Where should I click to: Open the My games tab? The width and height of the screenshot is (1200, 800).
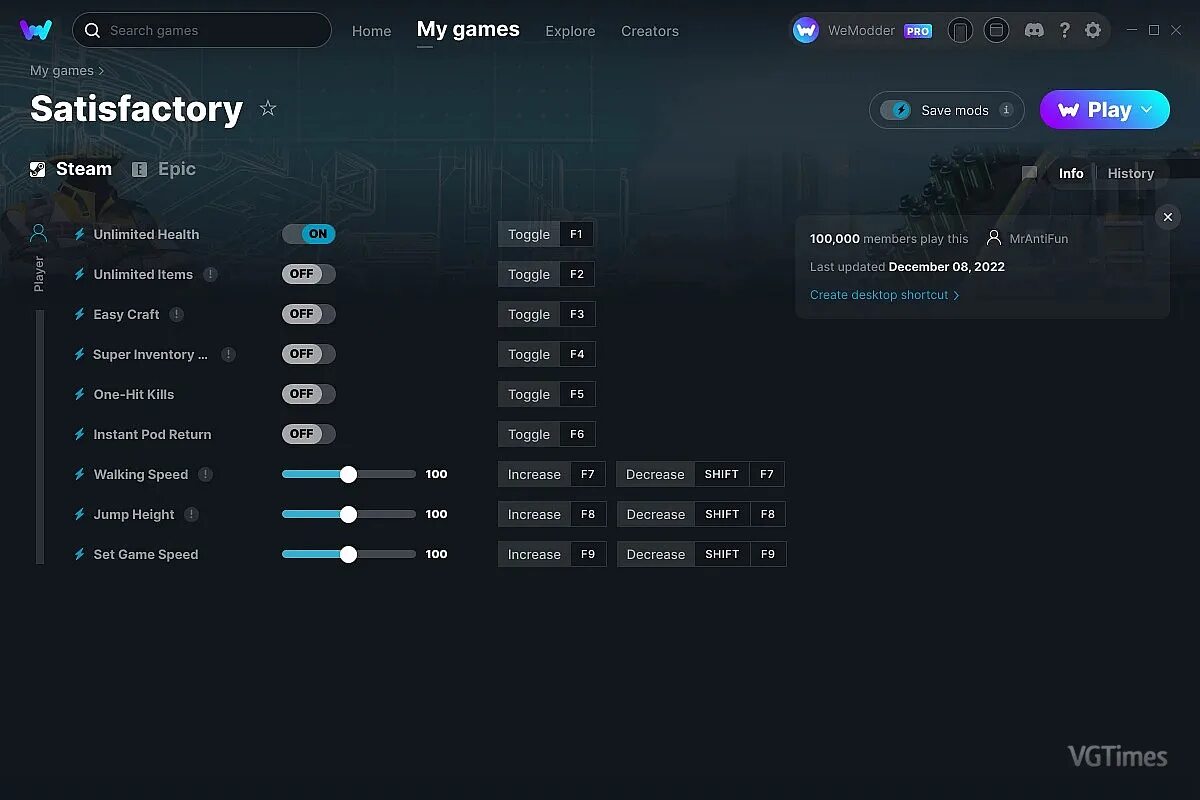tap(468, 29)
